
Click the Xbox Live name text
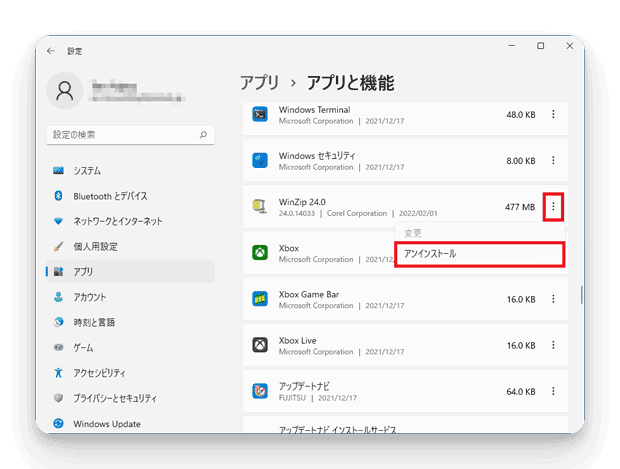[x=297, y=340]
